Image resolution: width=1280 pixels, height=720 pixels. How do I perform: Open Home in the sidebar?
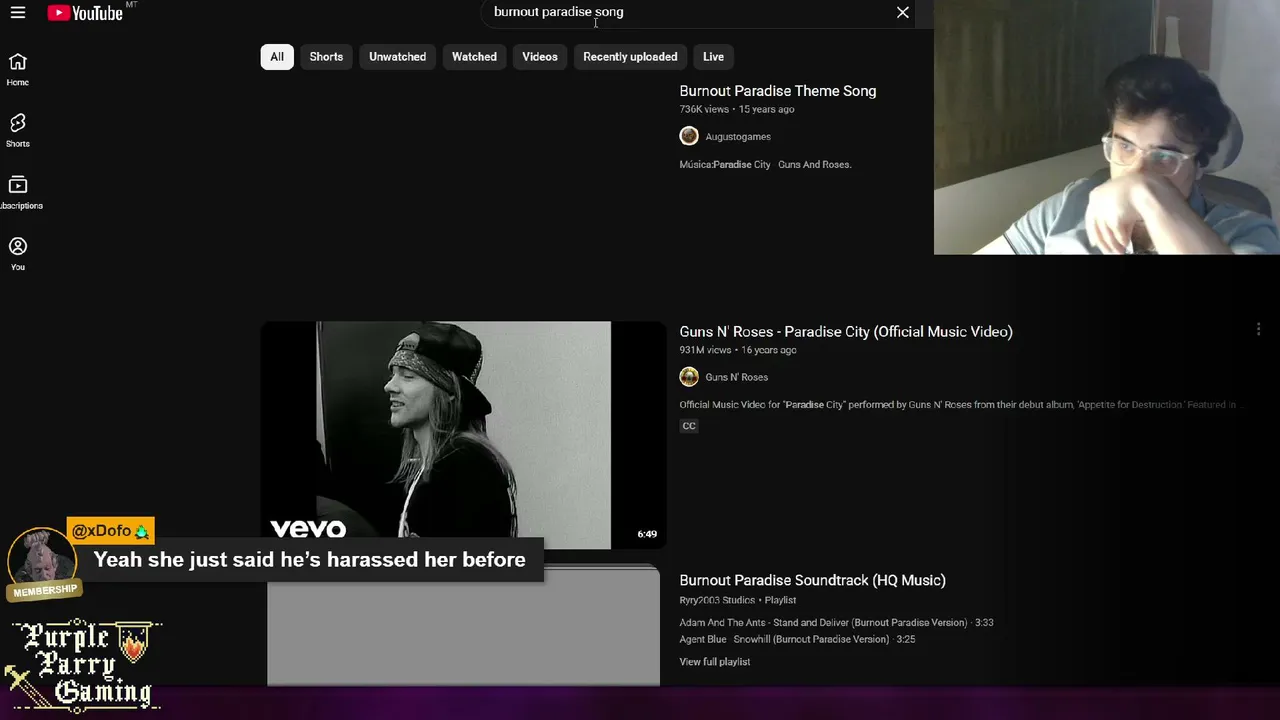tap(18, 70)
